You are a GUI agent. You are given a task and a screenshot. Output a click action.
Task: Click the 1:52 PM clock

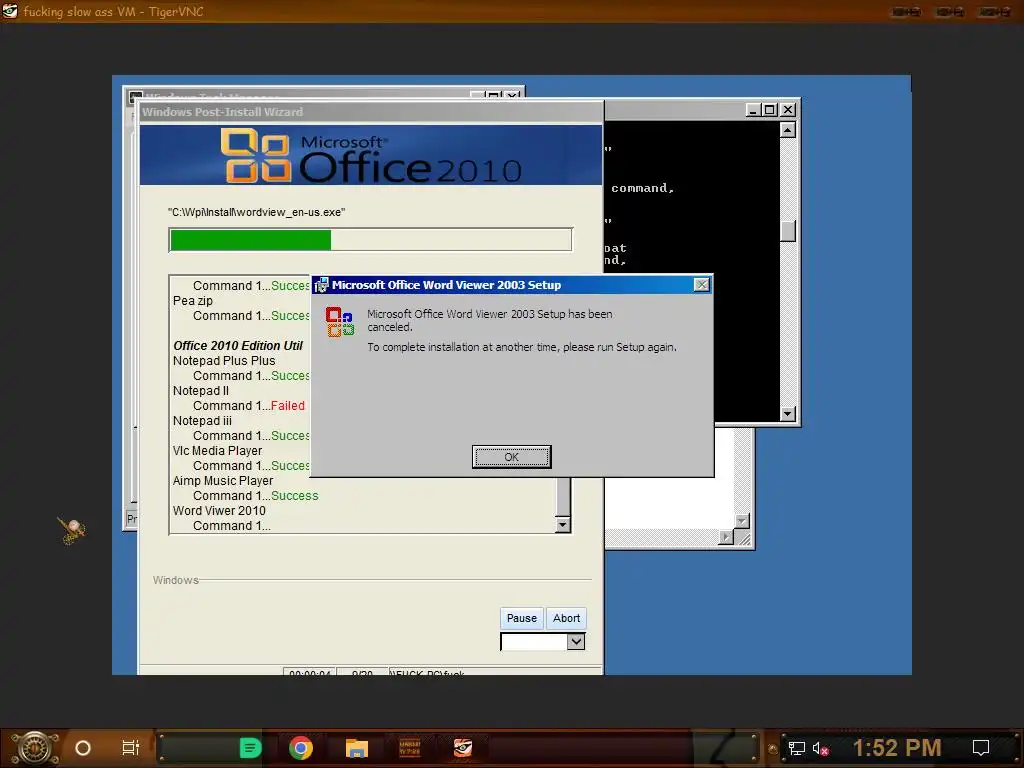click(x=897, y=748)
